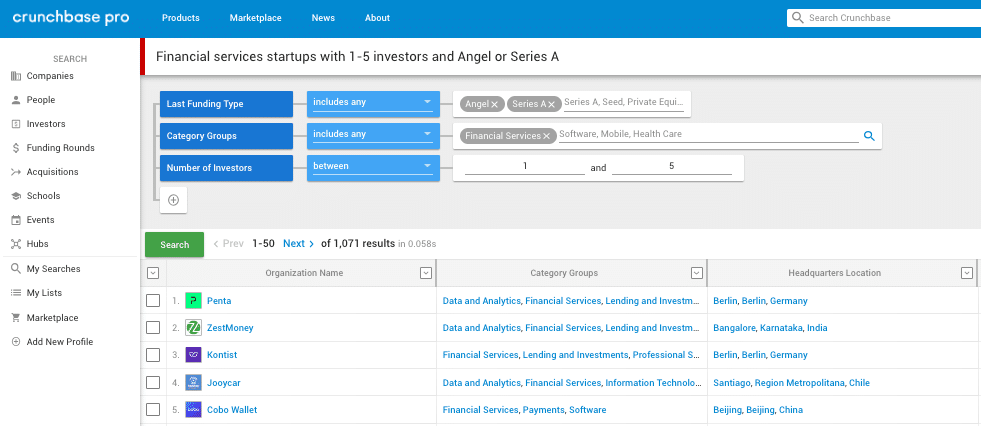Click the green Search button

pyautogui.click(x=175, y=245)
